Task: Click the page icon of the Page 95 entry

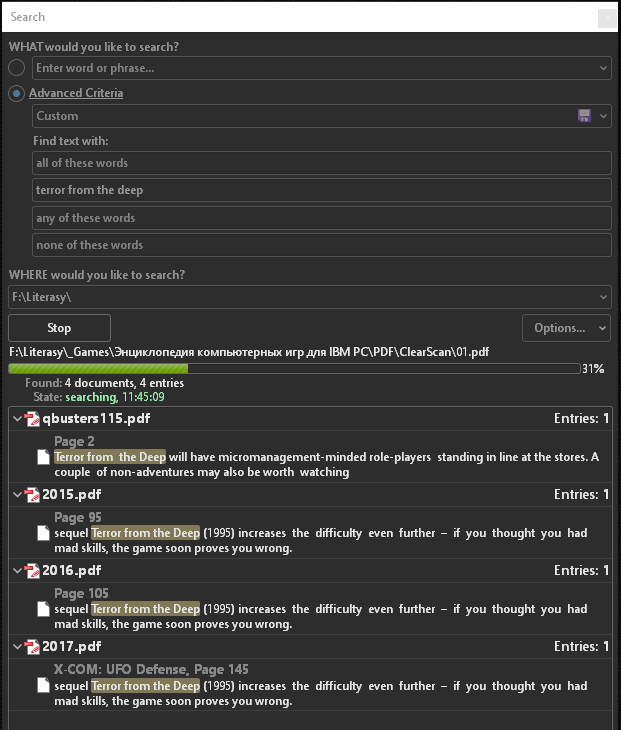Action: coord(43,533)
